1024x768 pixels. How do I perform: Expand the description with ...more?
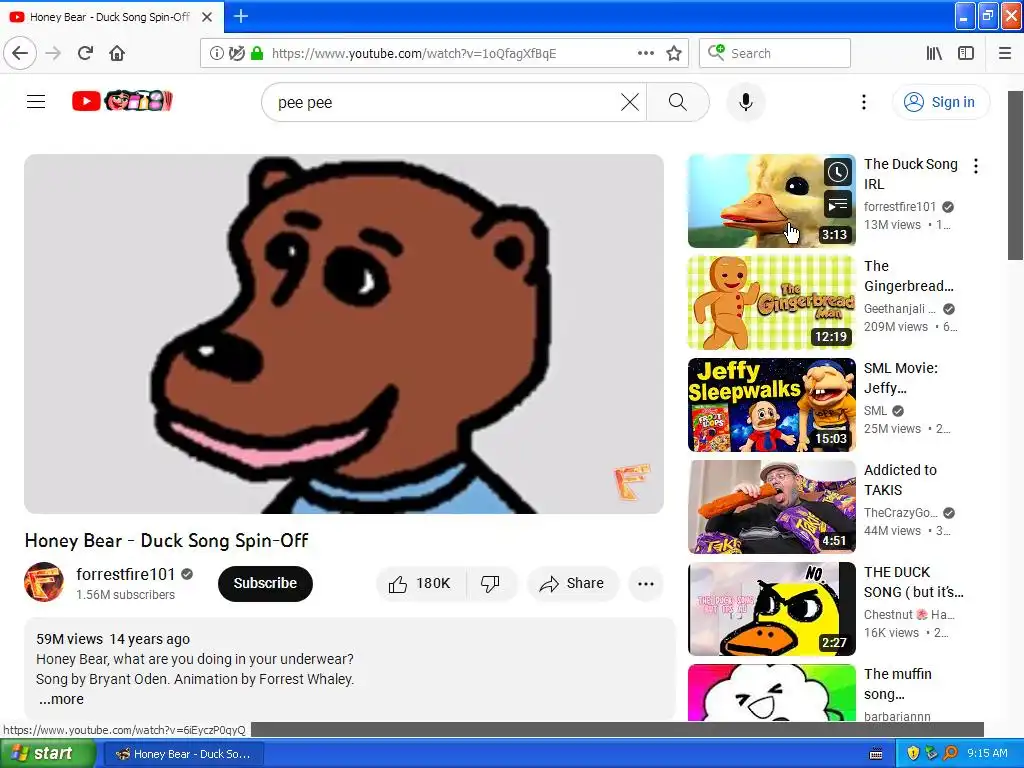click(61, 699)
